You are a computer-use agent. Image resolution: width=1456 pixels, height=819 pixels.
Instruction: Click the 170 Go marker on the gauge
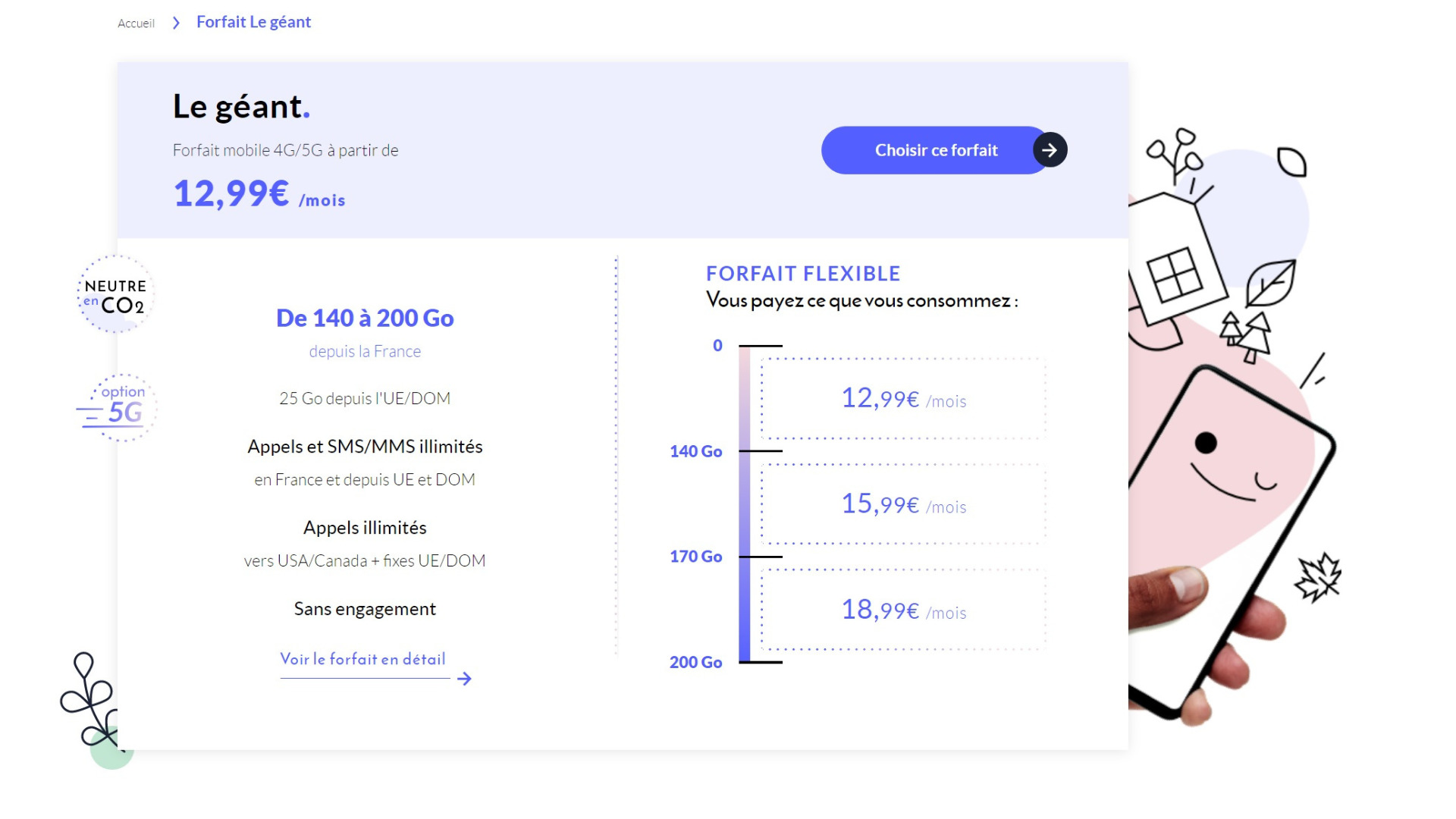tap(695, 557)
